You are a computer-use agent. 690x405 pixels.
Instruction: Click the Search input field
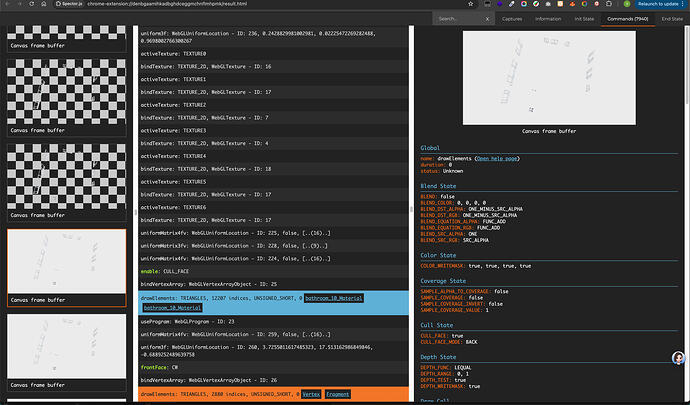[x=455, y=18]
